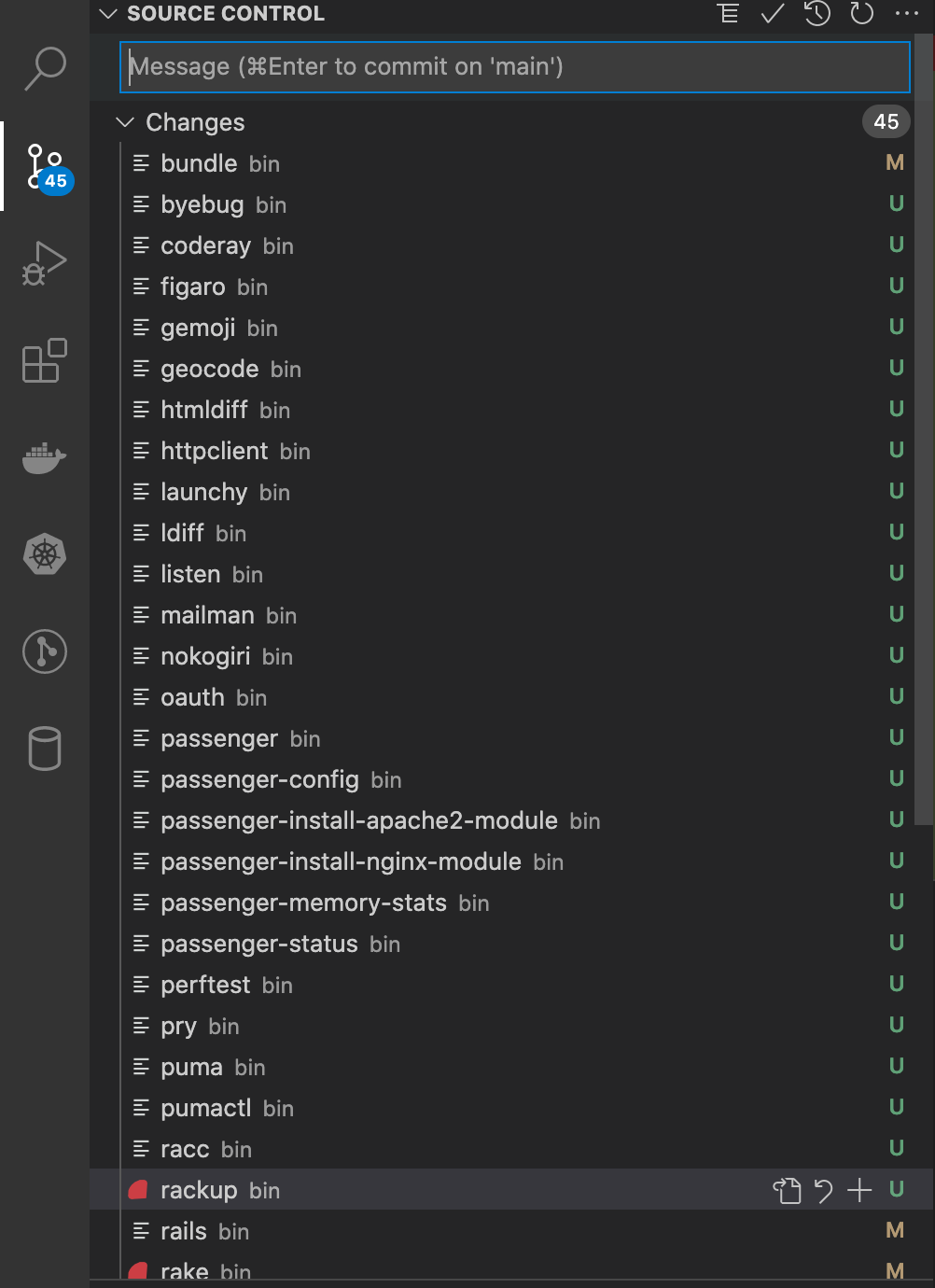Select the racc bin file
Screen dimensions: 935x1288
(511, 1149)
